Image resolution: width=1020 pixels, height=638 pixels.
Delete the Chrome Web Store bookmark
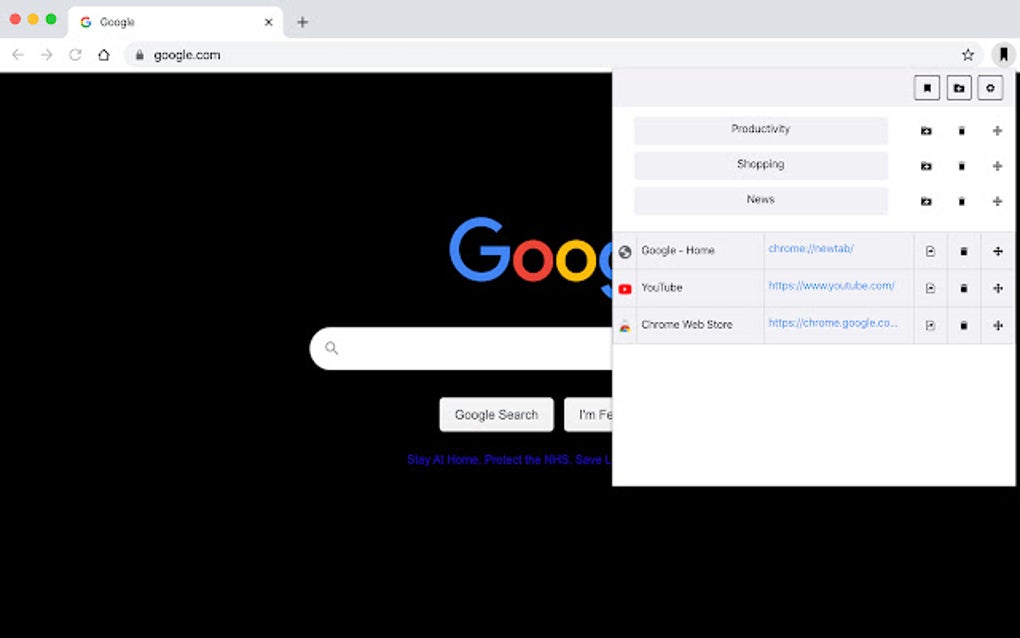(x=964, y=325)
